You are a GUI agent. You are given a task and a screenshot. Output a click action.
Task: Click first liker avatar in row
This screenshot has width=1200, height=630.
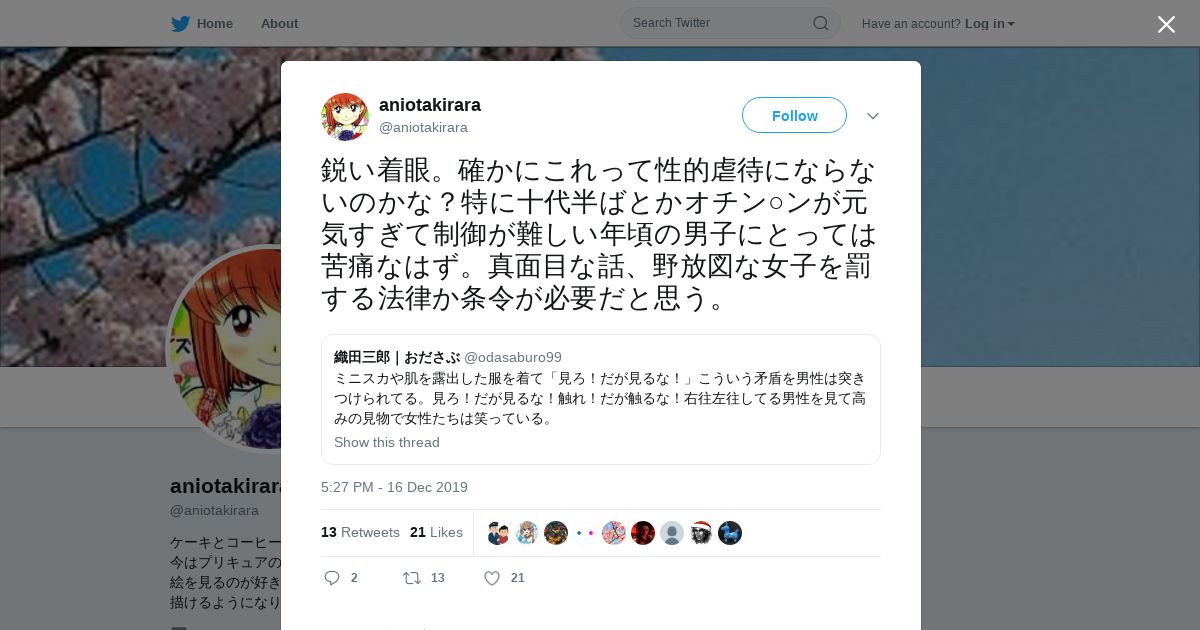click(x=498, y=533)
